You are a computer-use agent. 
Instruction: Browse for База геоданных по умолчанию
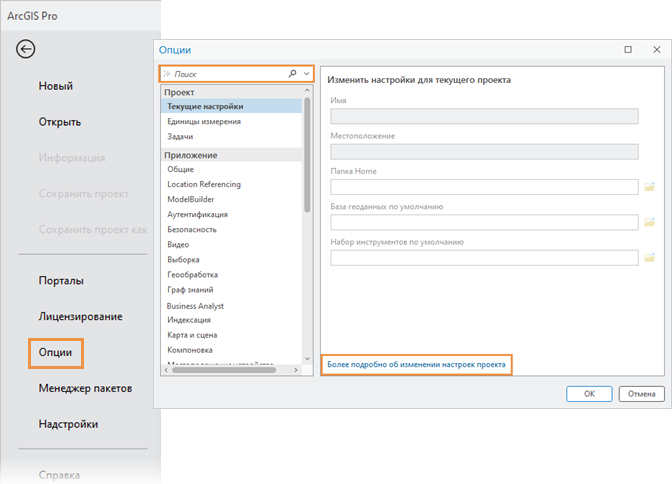[x=650, y=222]
